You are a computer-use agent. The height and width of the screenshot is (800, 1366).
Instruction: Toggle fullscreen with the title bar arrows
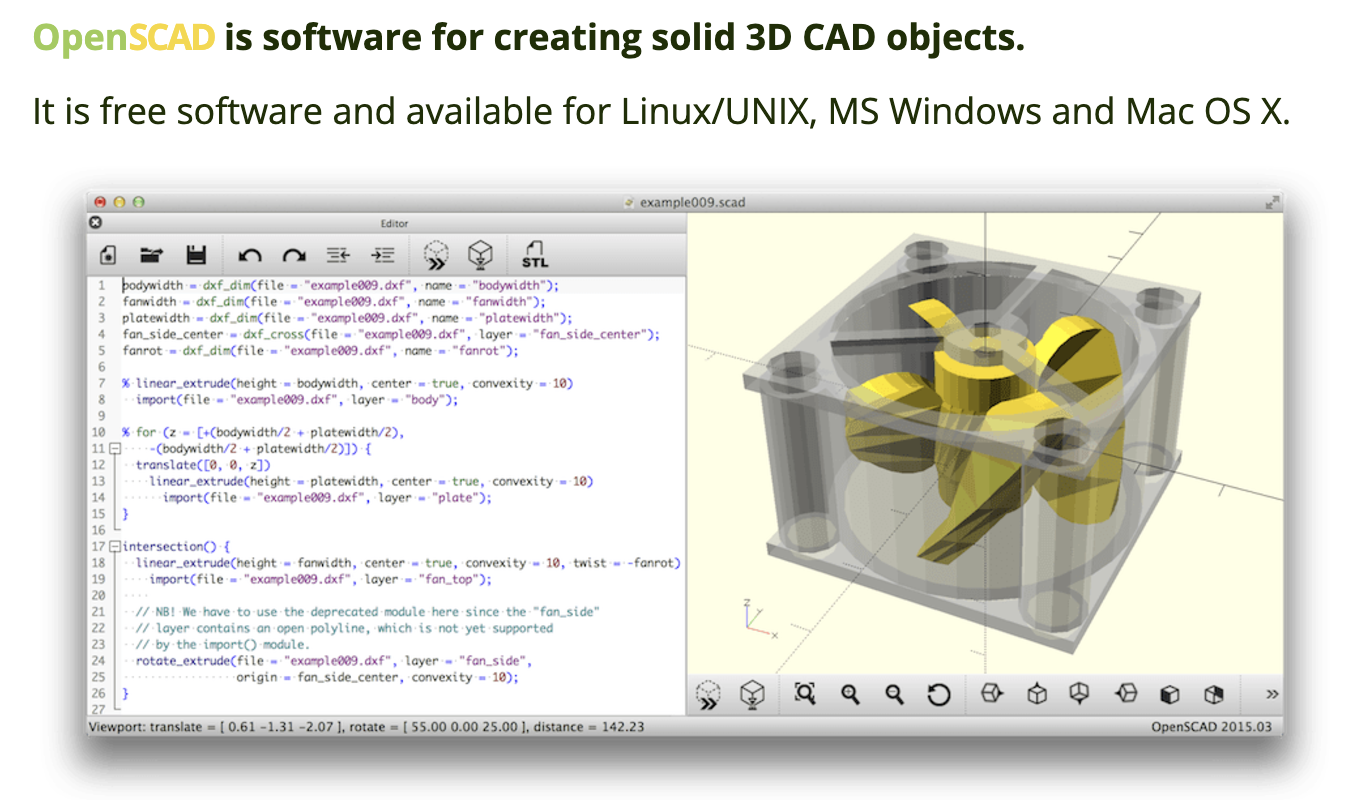[1272, 201]
